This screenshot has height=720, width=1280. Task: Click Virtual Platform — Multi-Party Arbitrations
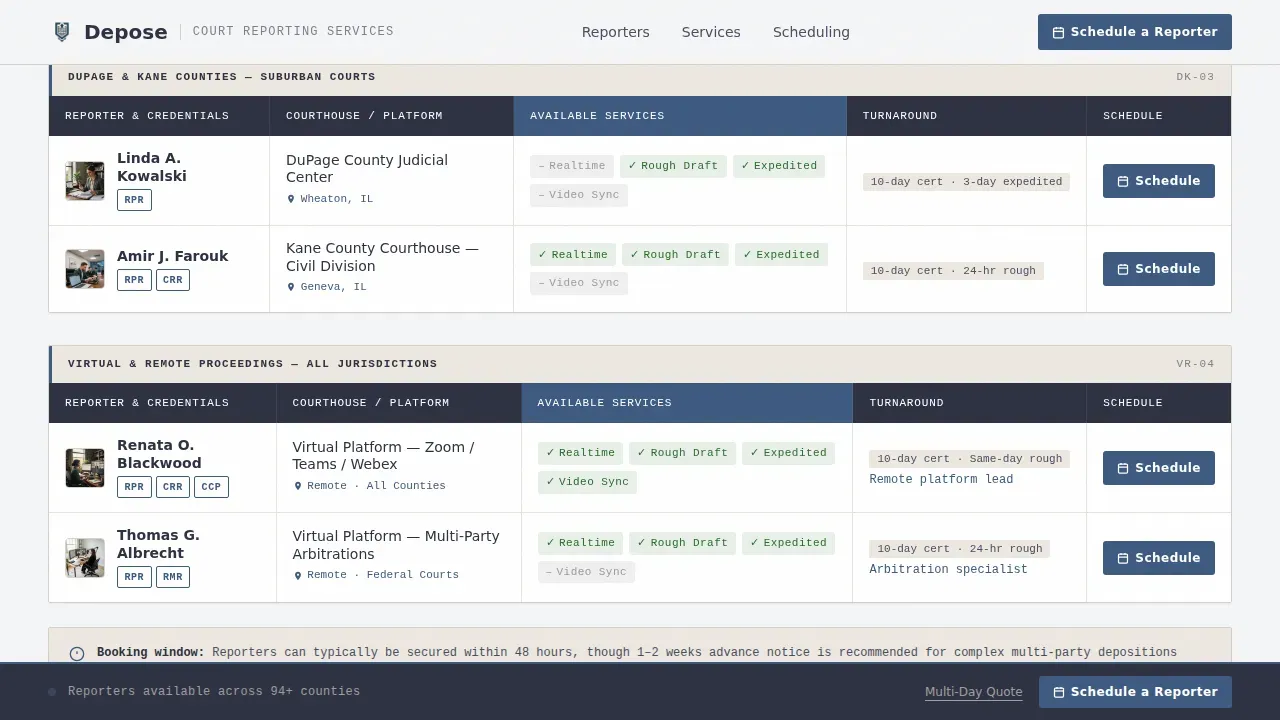tap(396, 545)
